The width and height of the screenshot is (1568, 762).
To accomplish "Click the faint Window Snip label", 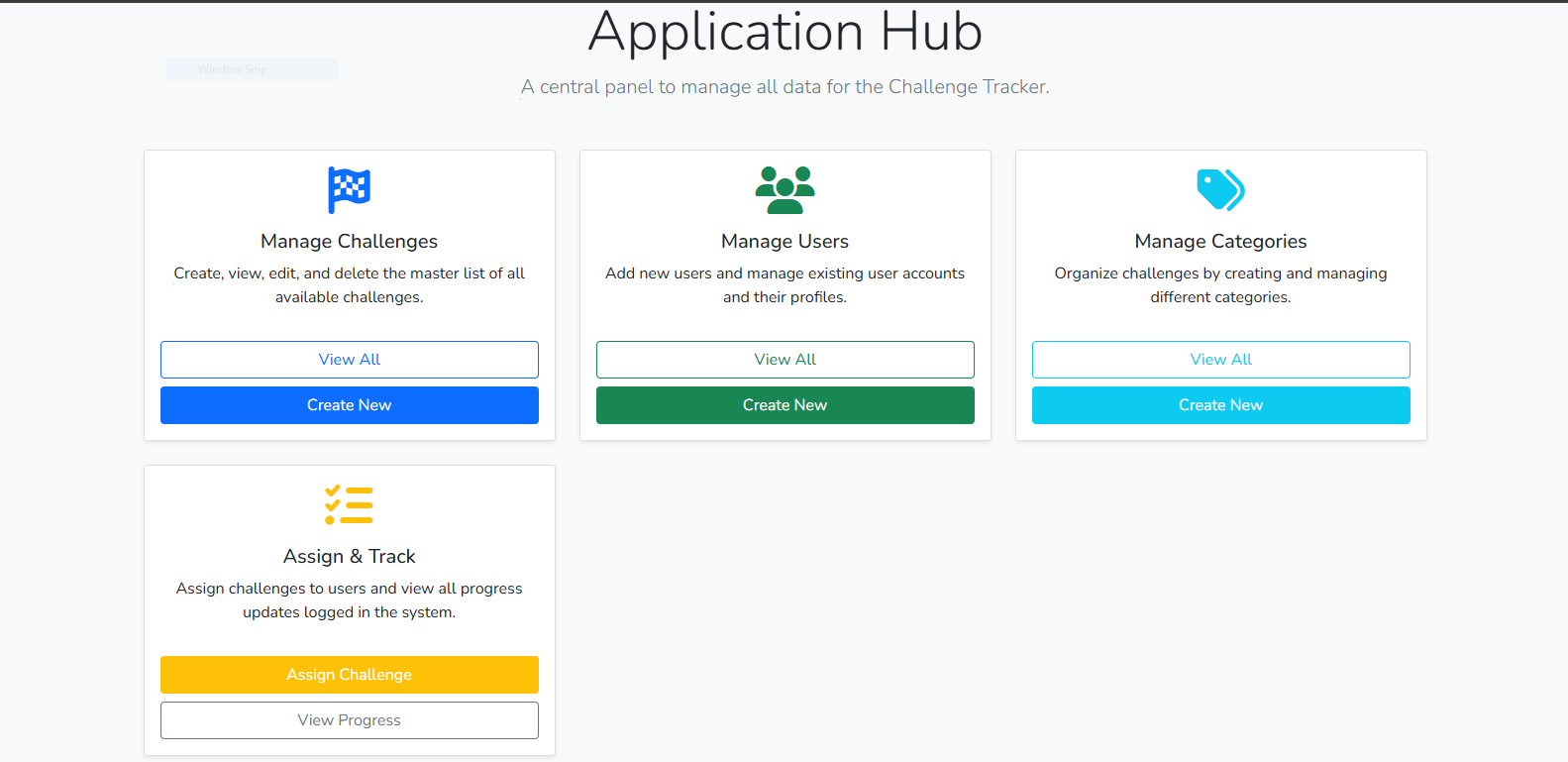I will pos(233,69).
